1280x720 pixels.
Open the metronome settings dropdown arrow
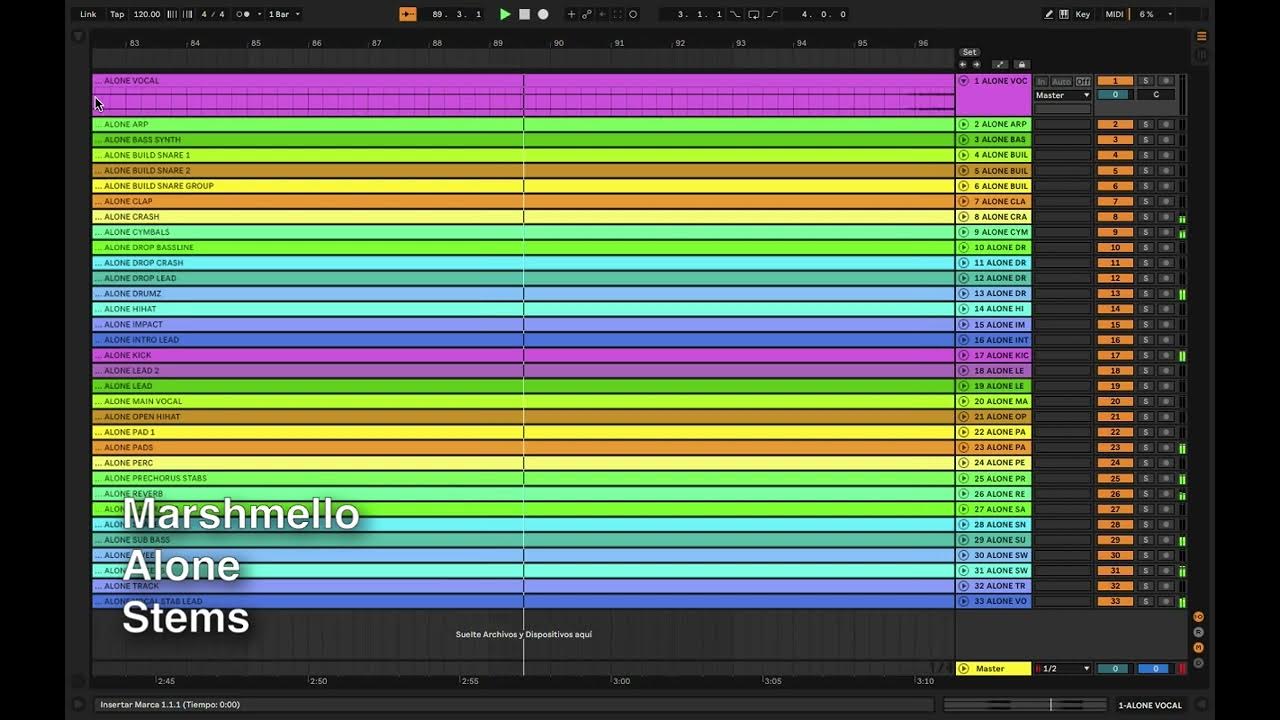(x=259, y=14)
